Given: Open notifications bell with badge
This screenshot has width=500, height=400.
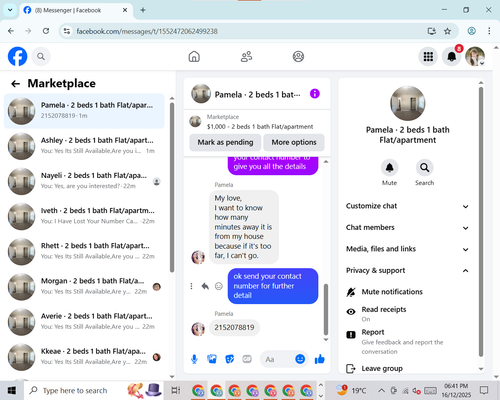Looking at the screenshot, I should [x=452, y=56].
